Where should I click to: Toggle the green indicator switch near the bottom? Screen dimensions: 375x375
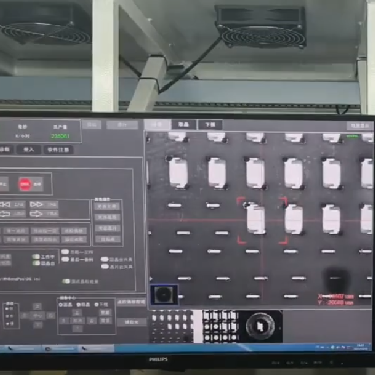pos(66,281)
